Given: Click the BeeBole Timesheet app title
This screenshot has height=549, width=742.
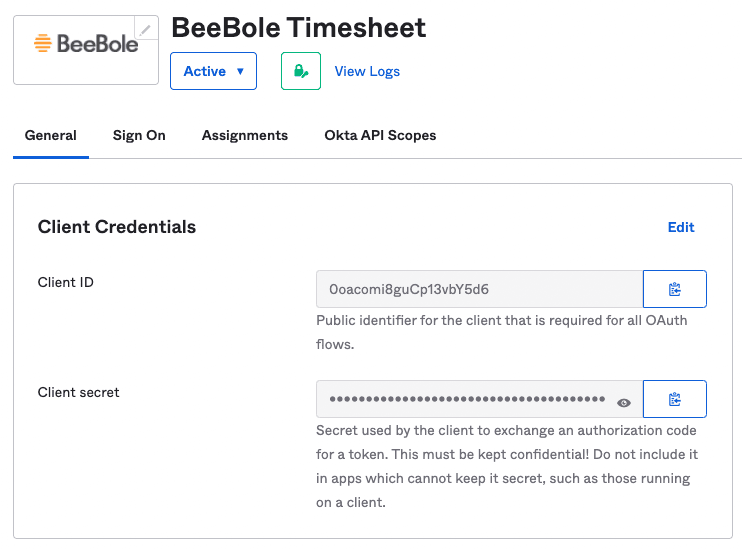Looking at the screenshot, I should coord(299,27).
